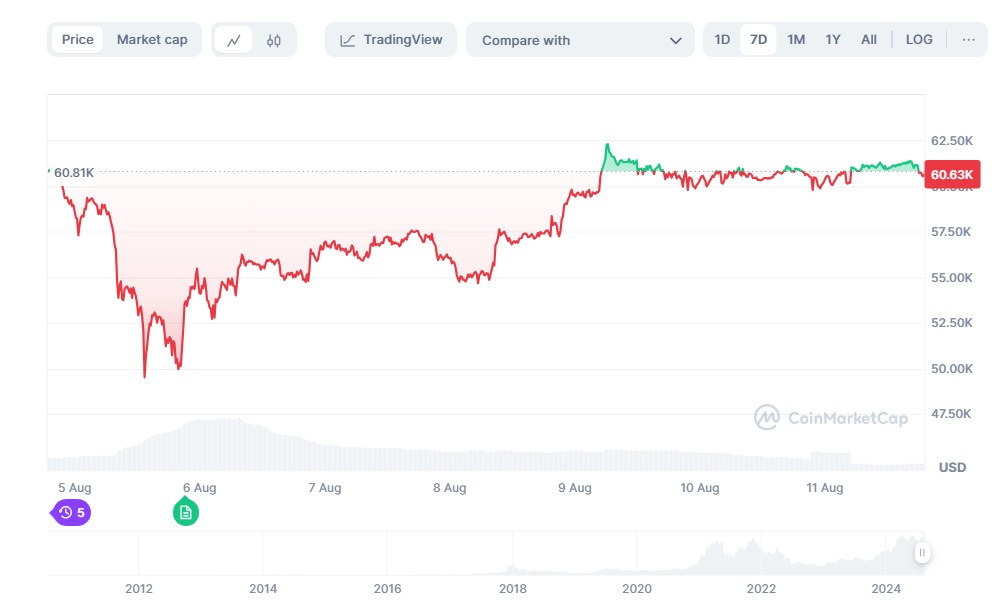1003x614 pixels.
Task: Select the Market cap tab
Action: click(x=152, y=40)
